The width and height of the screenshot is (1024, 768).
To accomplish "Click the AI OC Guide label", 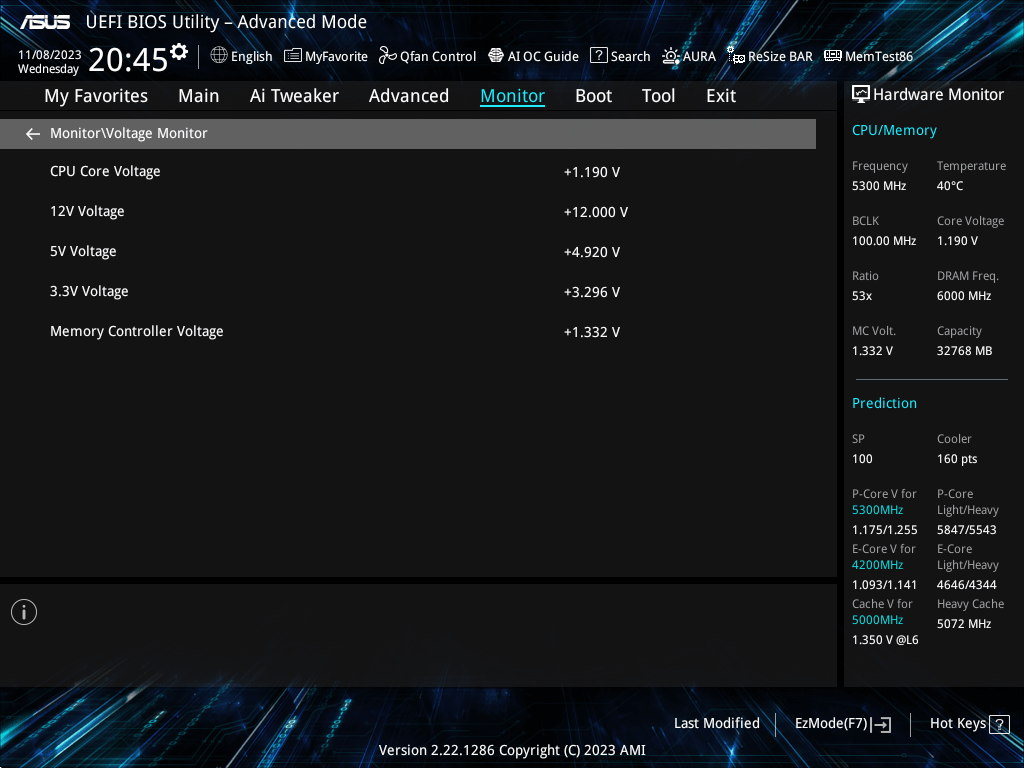I will [x=543, y=57].
